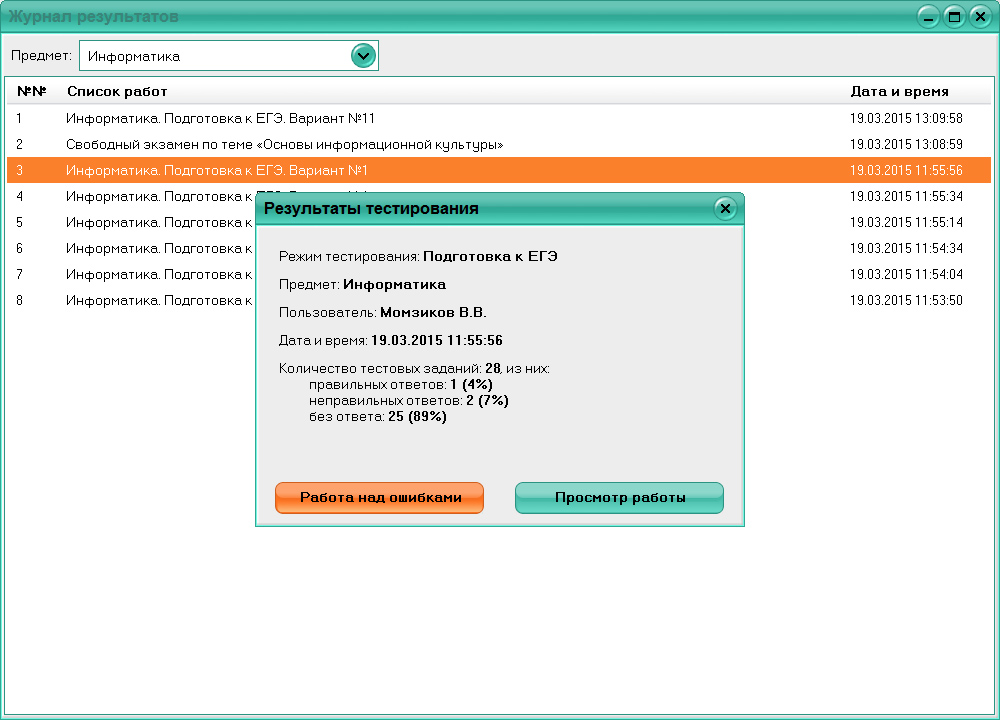Select the Основы информационной культуры exam entry

tap(284, 144)
